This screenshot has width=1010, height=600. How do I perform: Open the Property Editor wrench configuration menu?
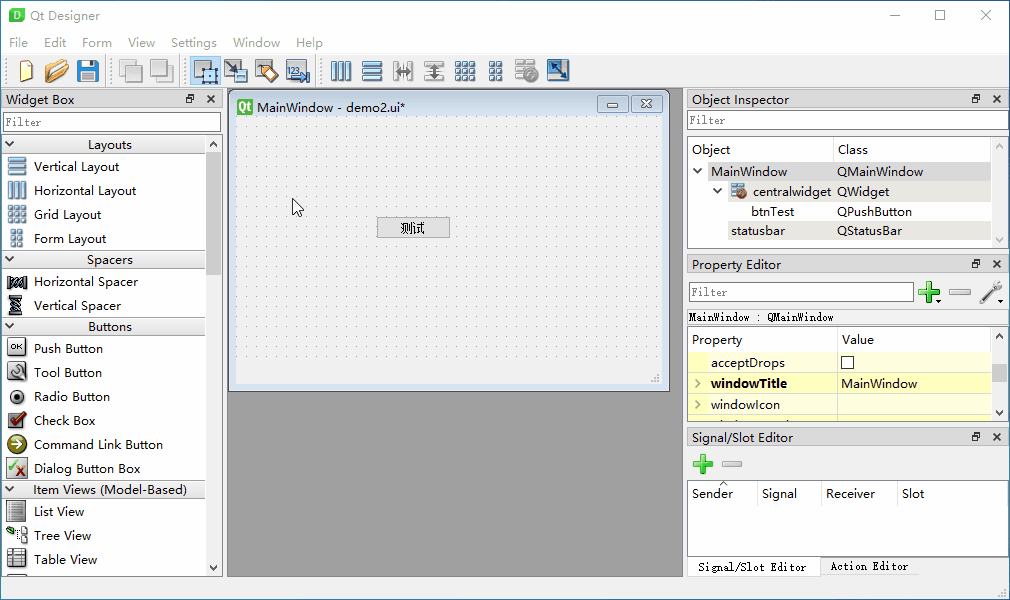[x=991, y=293]
